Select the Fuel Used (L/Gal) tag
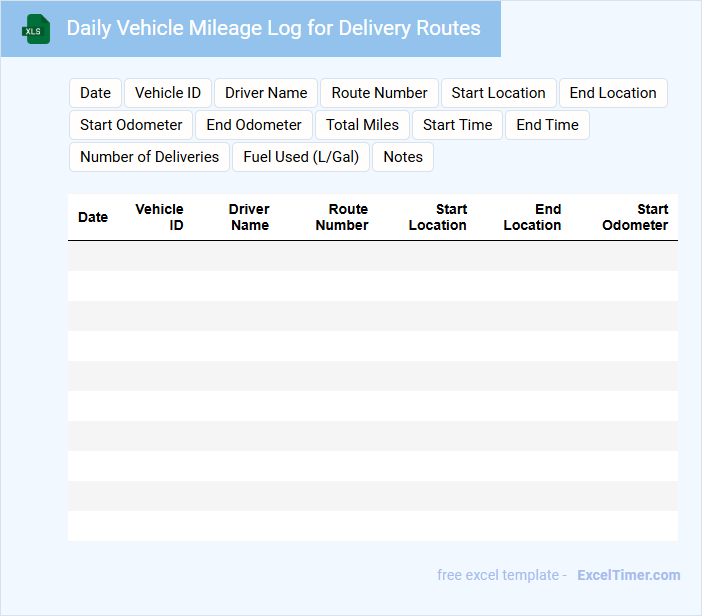Image resolution: width=702 pixels, height=616 pixels. [x=301, y=157]
